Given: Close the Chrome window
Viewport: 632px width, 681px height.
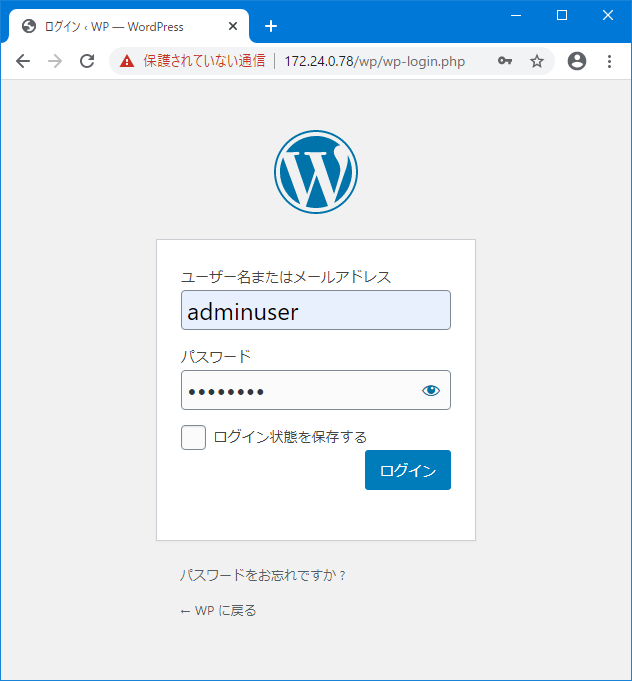Looking at the screenshot, I should coord(608,15).
